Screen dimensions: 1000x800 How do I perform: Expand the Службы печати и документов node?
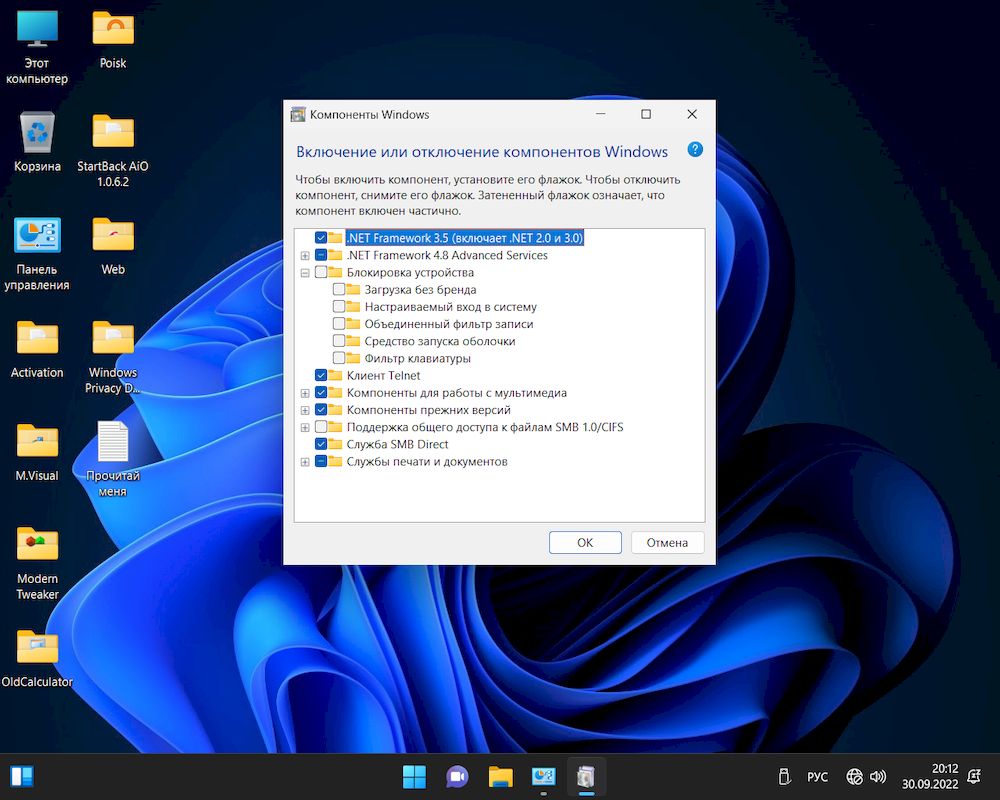click(x=305, y=462)
